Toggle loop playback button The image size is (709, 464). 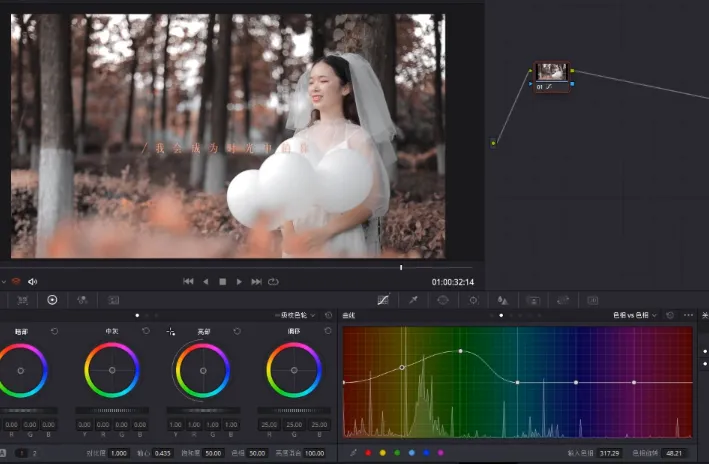click(x=273, y=282)
